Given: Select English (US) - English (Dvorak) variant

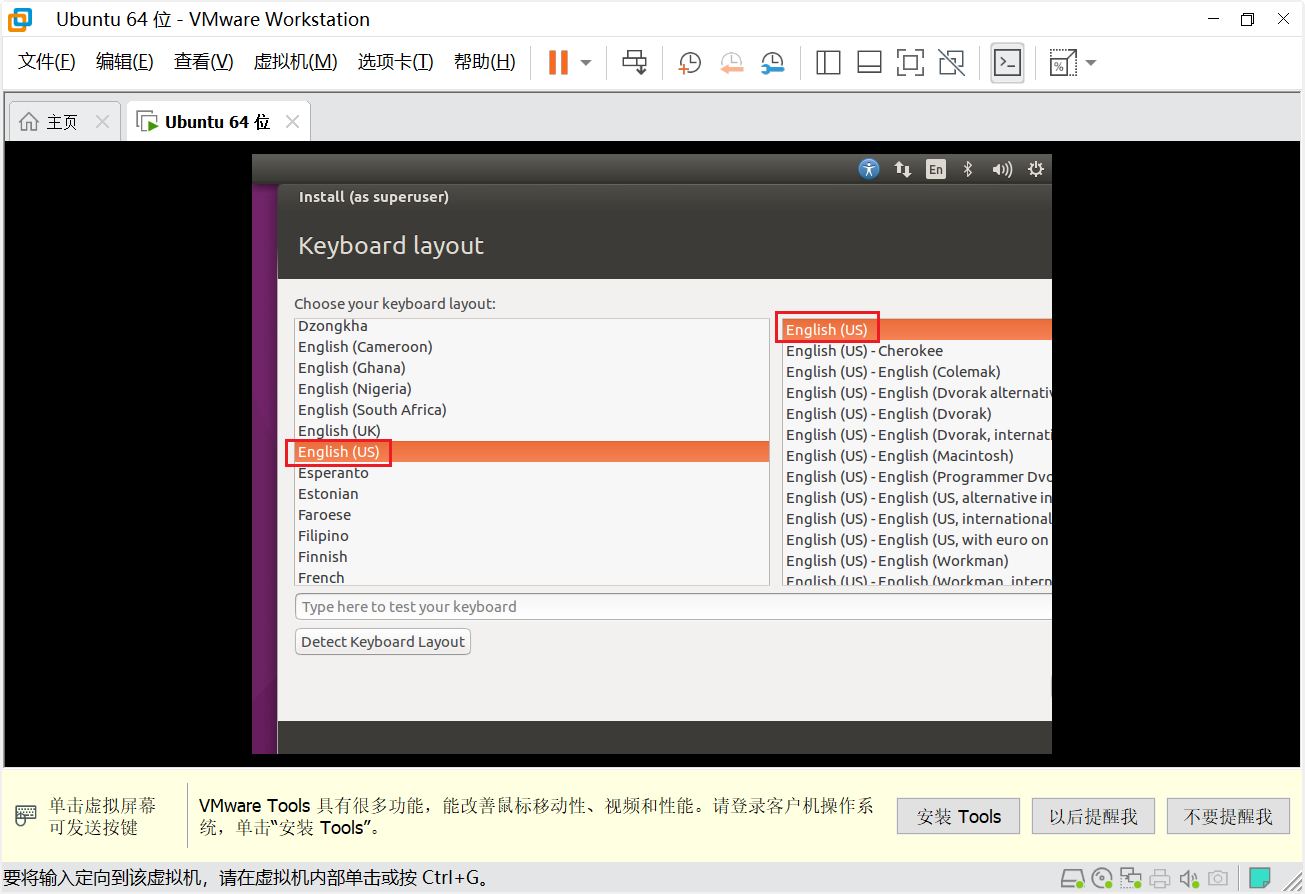Looking at the screenshot, I should click(917, 414).
